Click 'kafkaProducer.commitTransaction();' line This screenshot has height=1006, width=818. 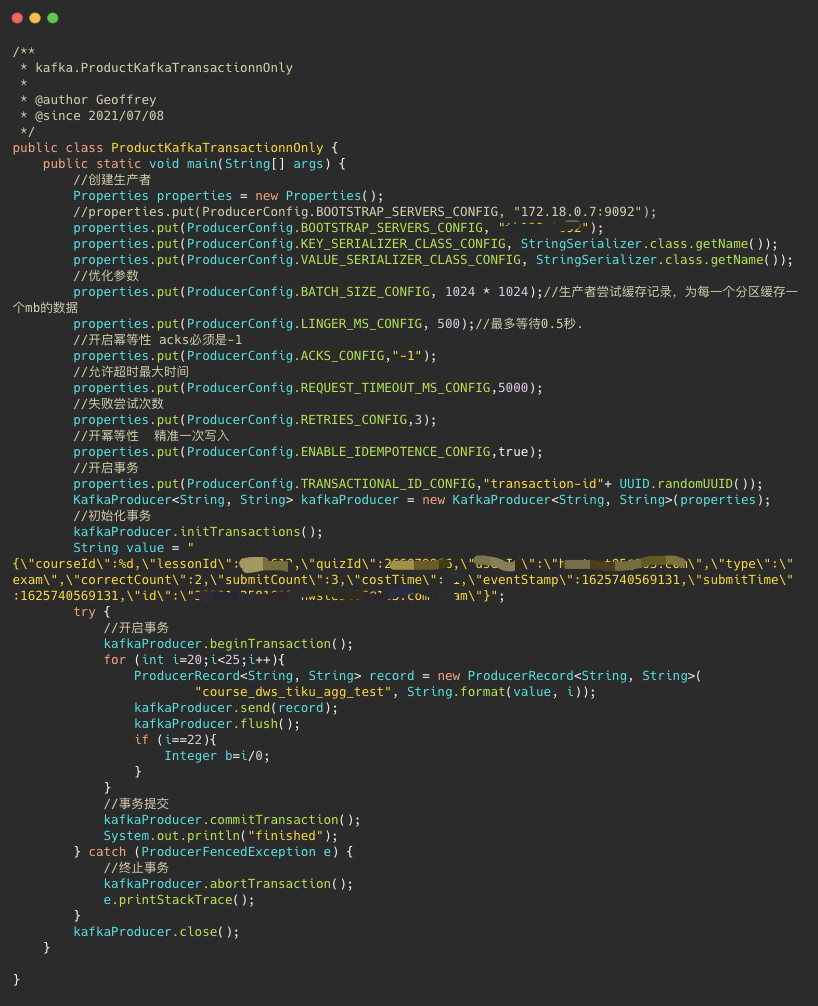point(232,819)
